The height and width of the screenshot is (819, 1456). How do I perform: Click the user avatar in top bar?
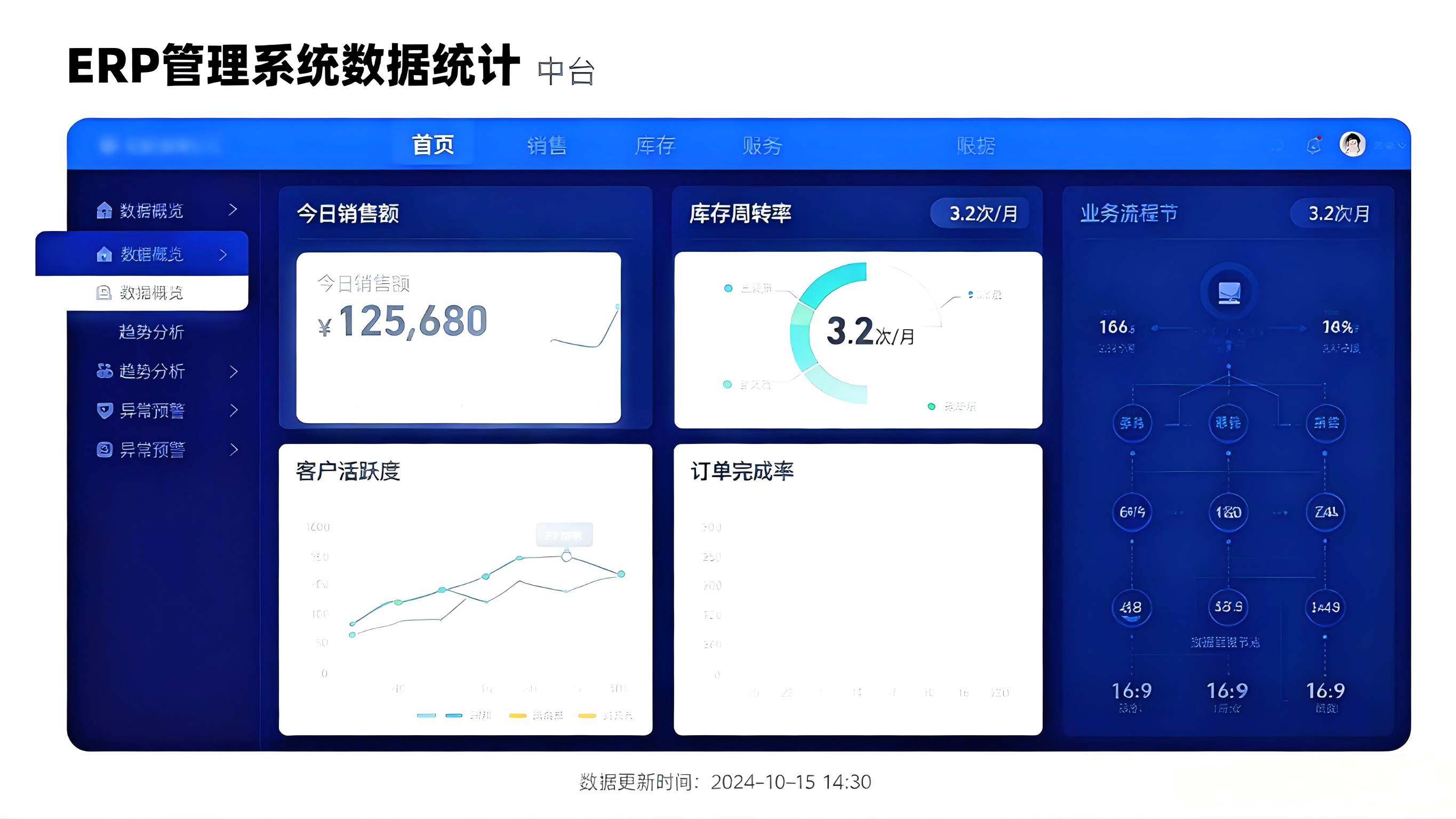(1353, 144)
